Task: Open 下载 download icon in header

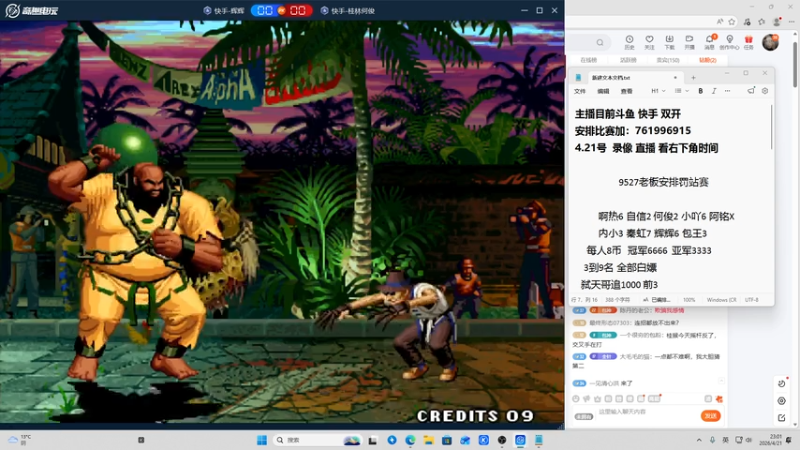Action: point(669,42)
